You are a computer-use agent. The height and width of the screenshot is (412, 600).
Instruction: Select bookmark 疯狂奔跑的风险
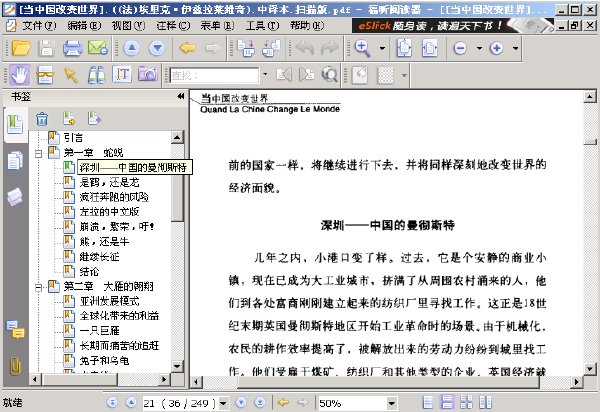pos(114,197)
